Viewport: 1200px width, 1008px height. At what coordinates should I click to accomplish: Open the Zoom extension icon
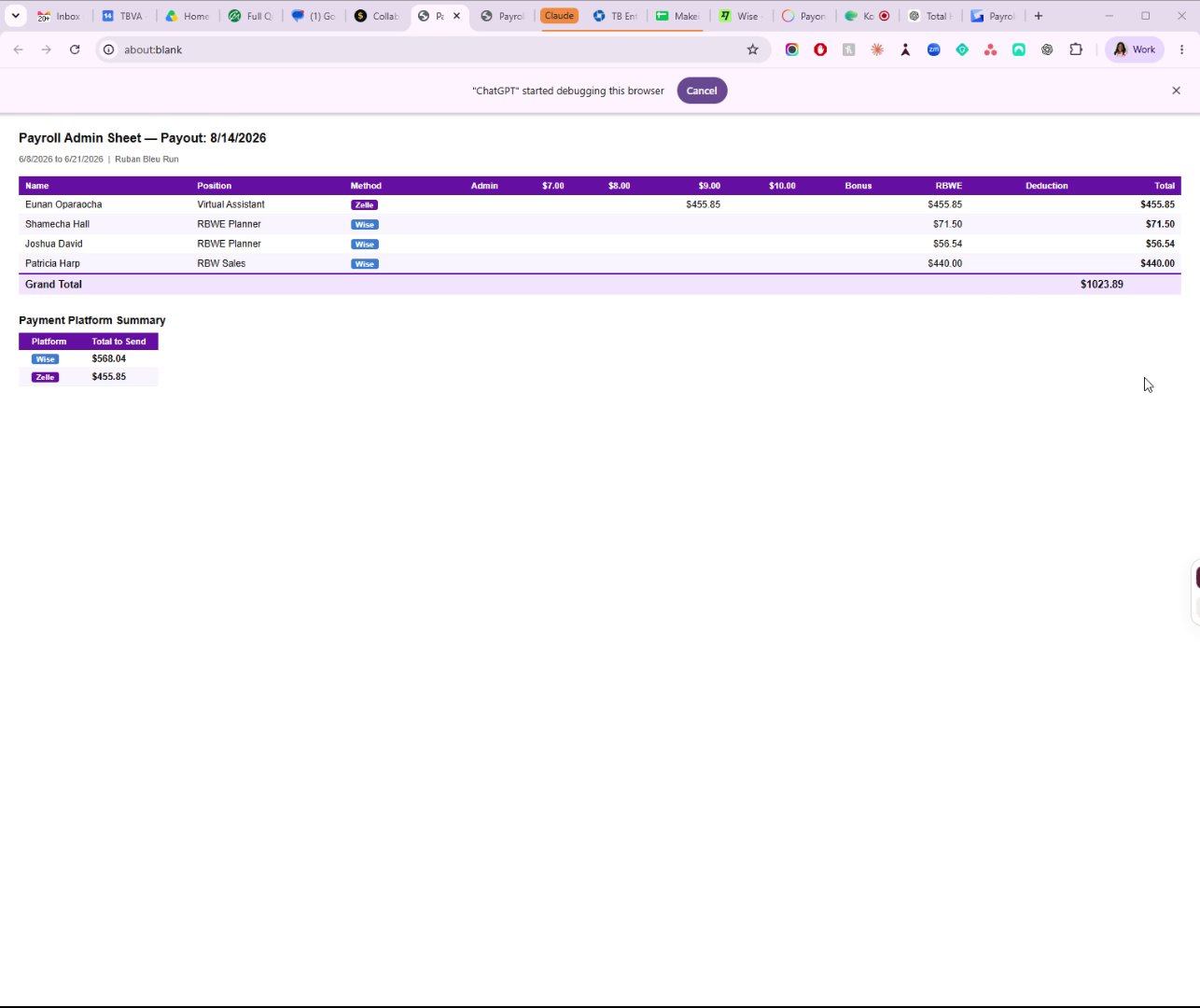tap(933, 49)
